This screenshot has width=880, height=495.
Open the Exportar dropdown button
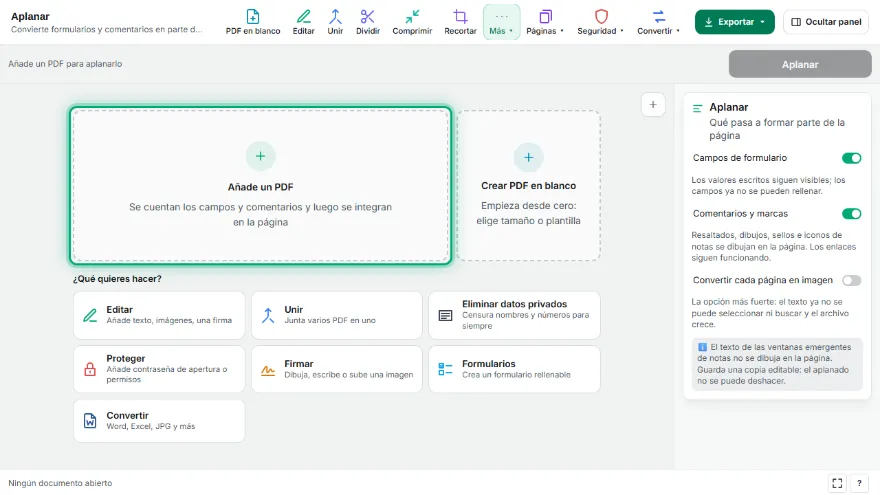click(x=734, y=22)
